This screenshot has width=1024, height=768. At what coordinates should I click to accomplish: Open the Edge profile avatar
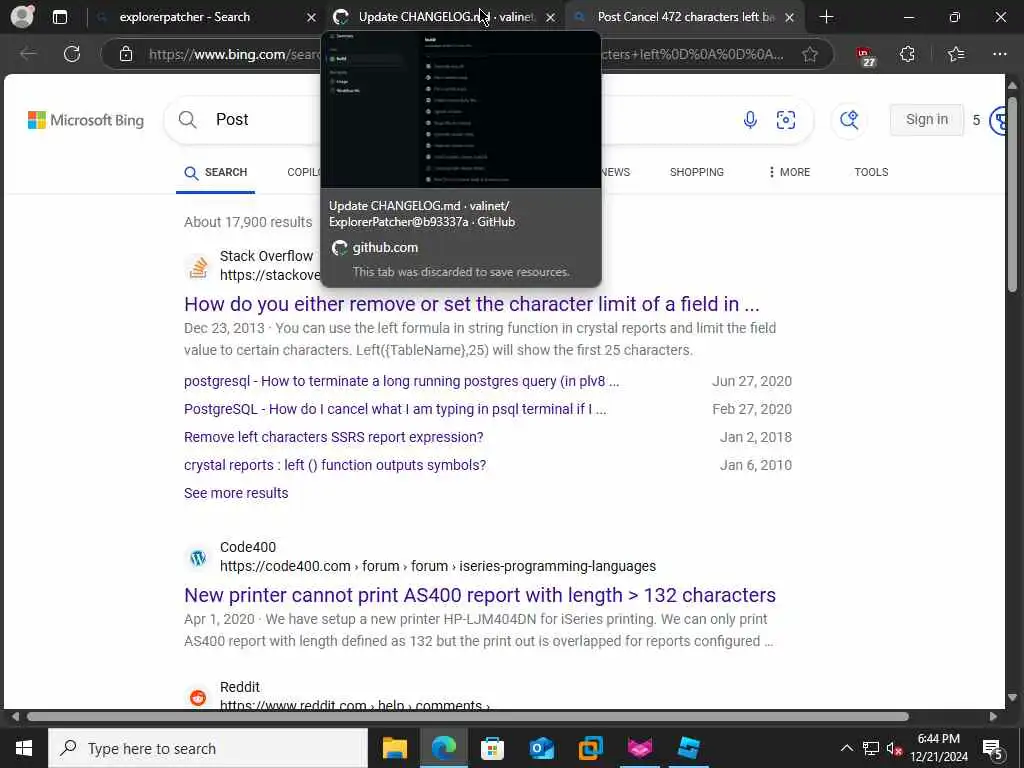pyautogui.click(x=22, y=17)
